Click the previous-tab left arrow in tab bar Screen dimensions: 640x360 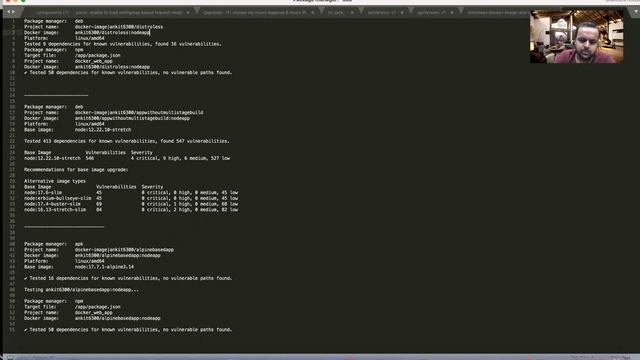(9, 12)
